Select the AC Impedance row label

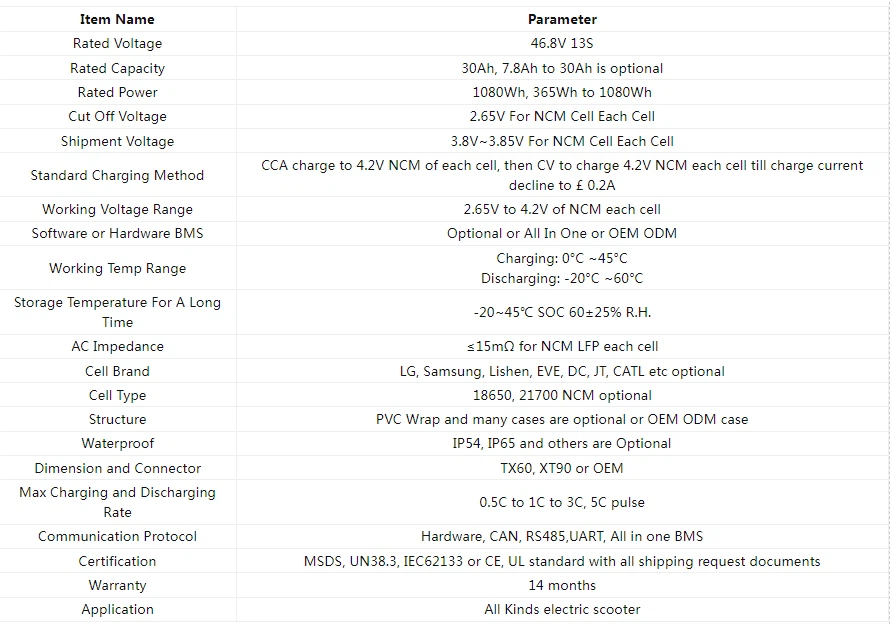pos(117,346)
